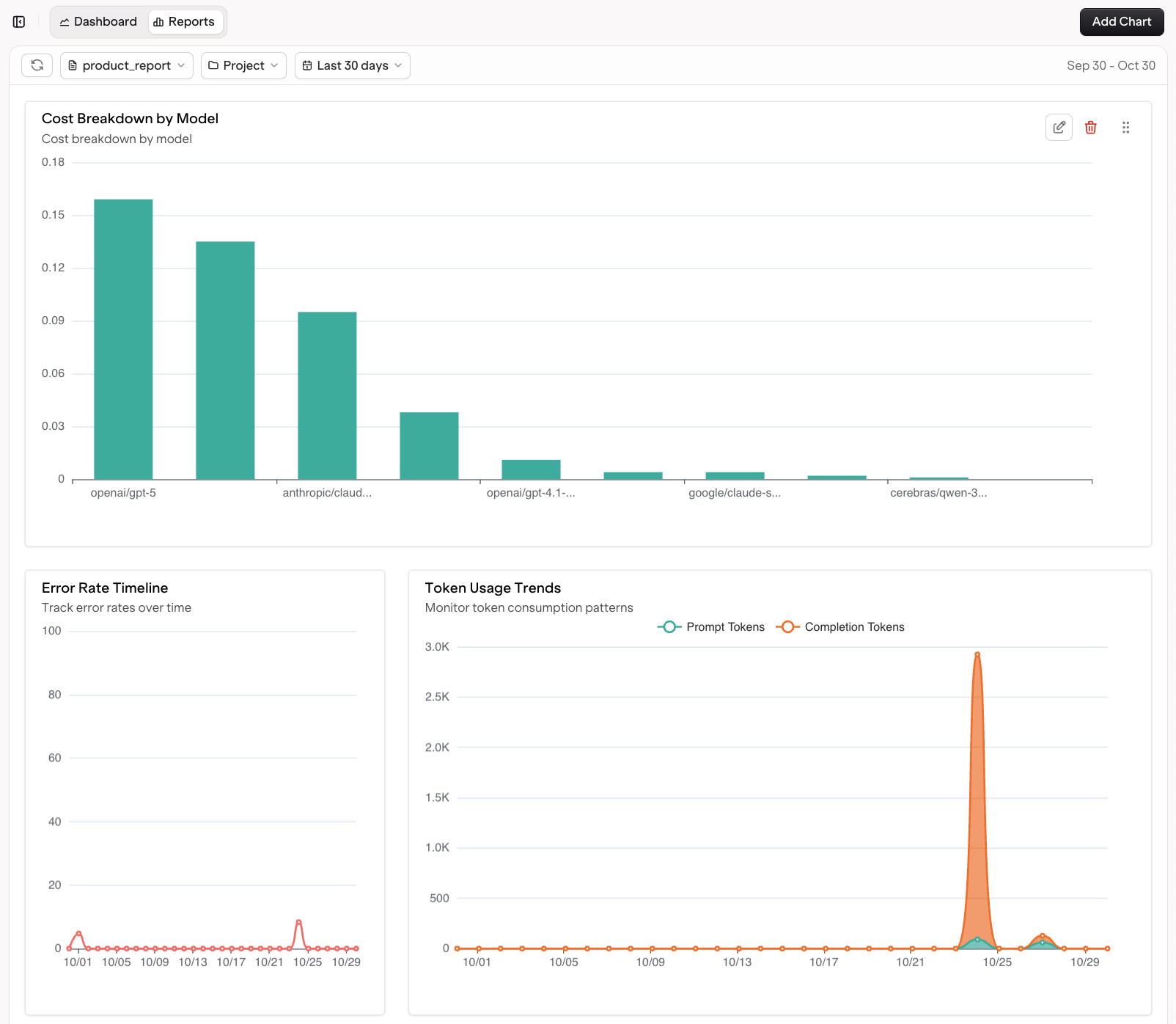Click the openai/gpt-5 cost bar

coord(123,340)
